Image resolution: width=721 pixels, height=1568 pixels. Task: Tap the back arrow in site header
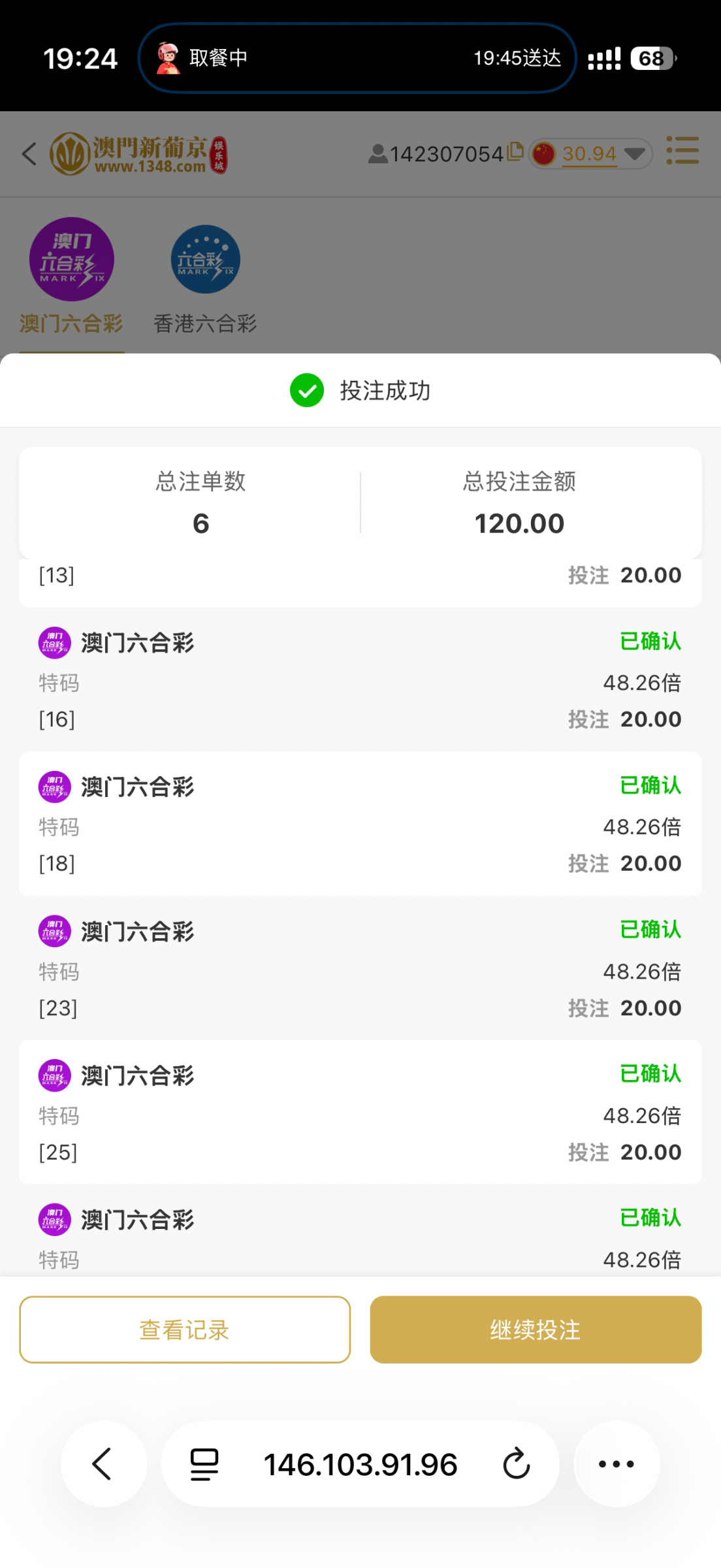(29, 154)
